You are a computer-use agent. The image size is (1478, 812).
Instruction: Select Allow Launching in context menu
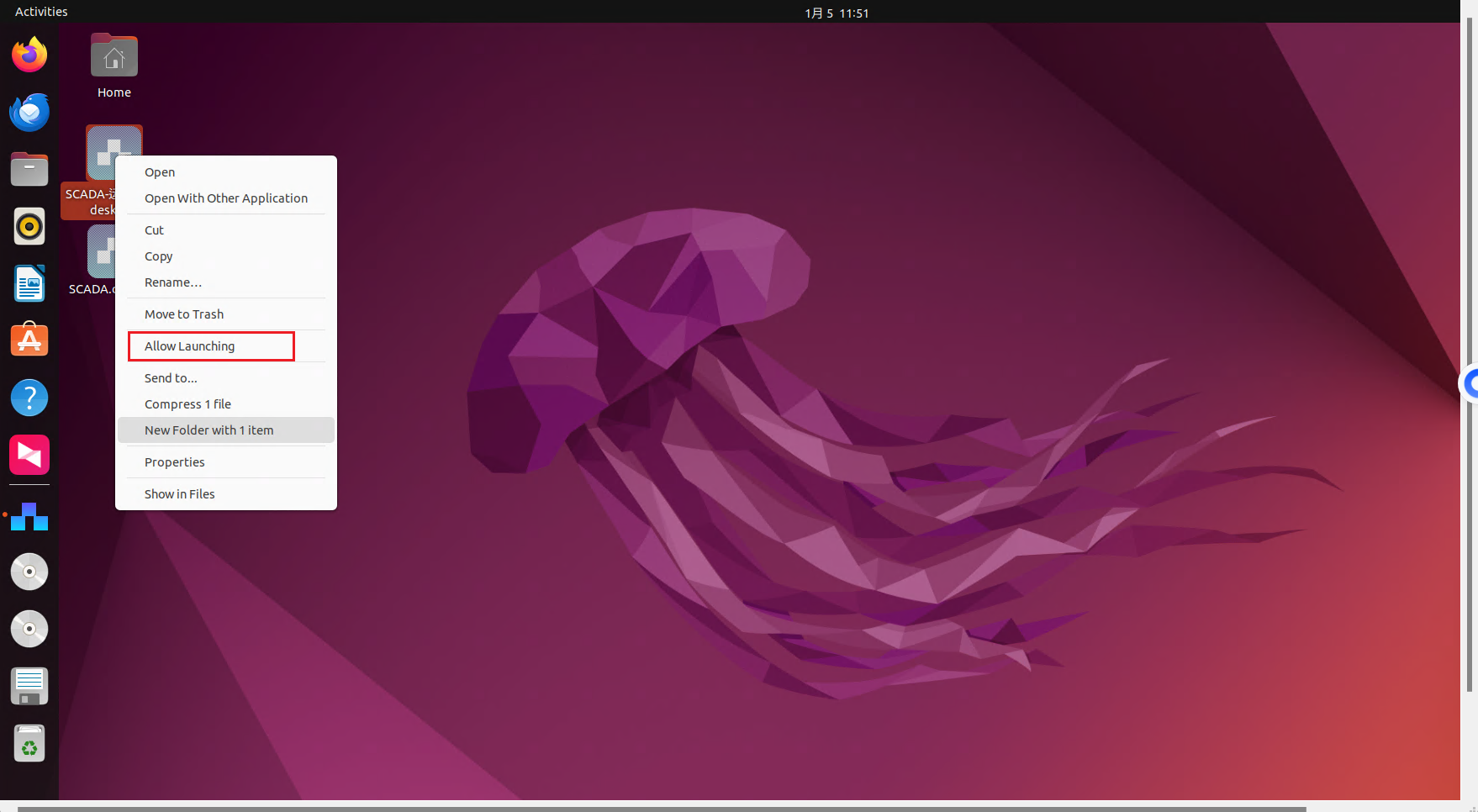pyautogui.click(x=189, y=346)
